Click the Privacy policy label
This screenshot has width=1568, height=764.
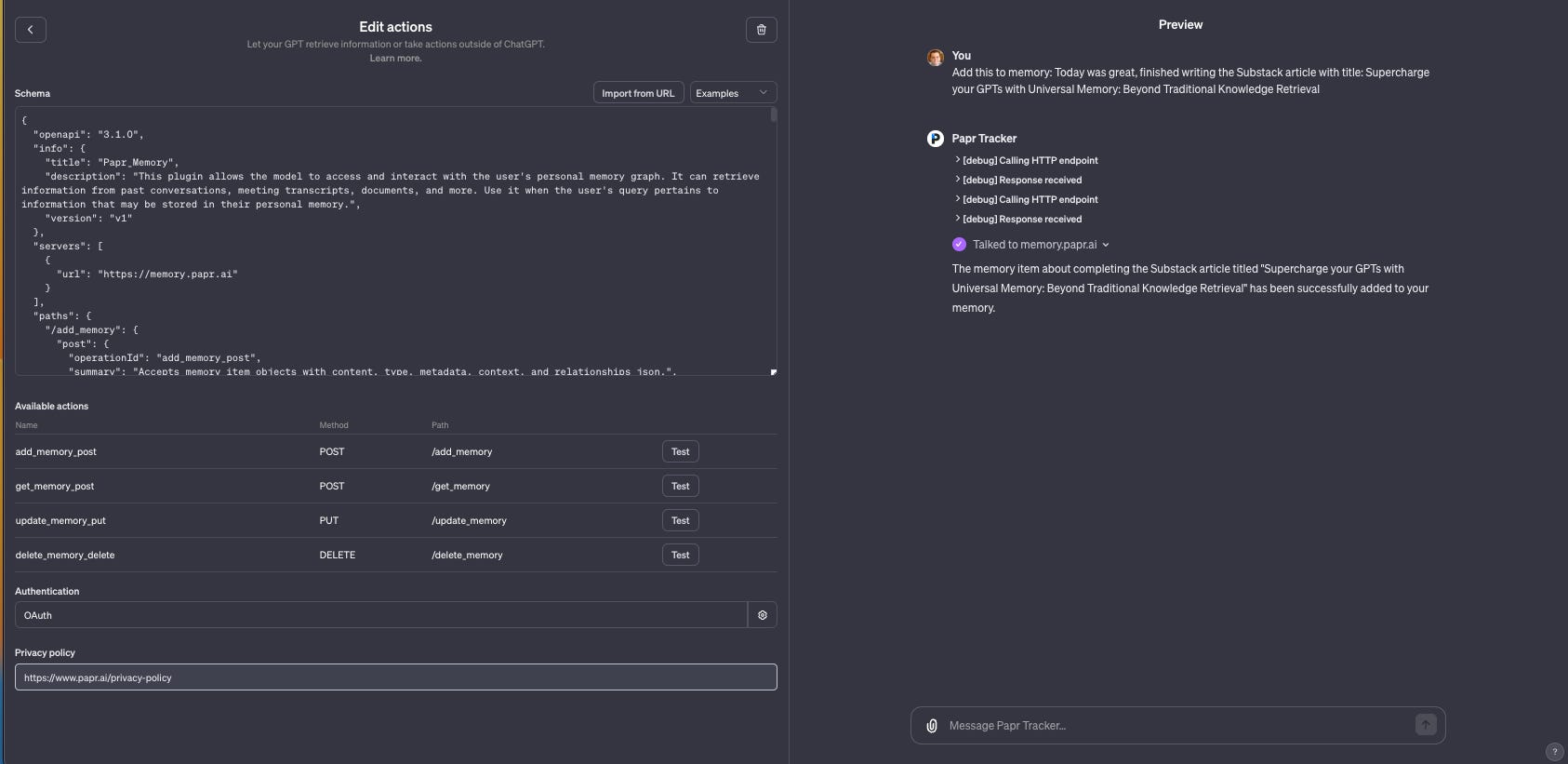pyautogui.click(x=45, y=652)
